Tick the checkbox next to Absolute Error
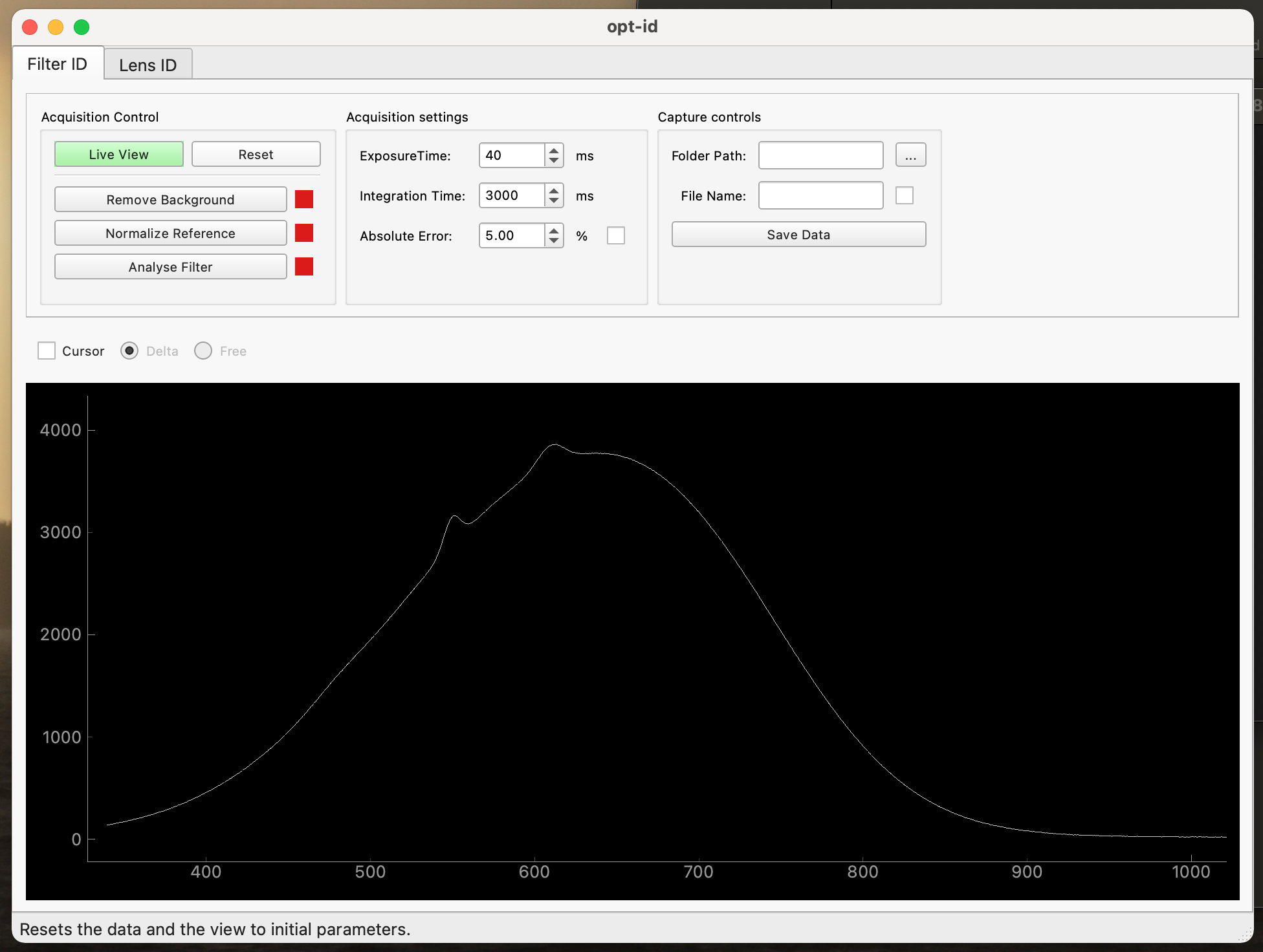The image size is (1263, 952). coord(615,235)
